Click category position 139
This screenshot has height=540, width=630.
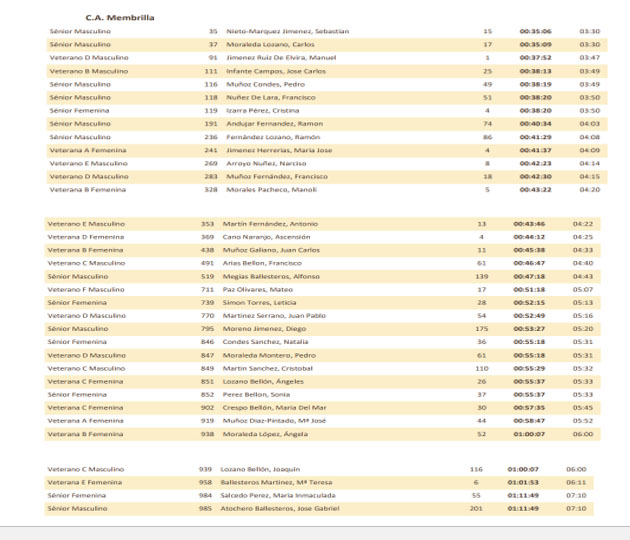coord(481,276)
